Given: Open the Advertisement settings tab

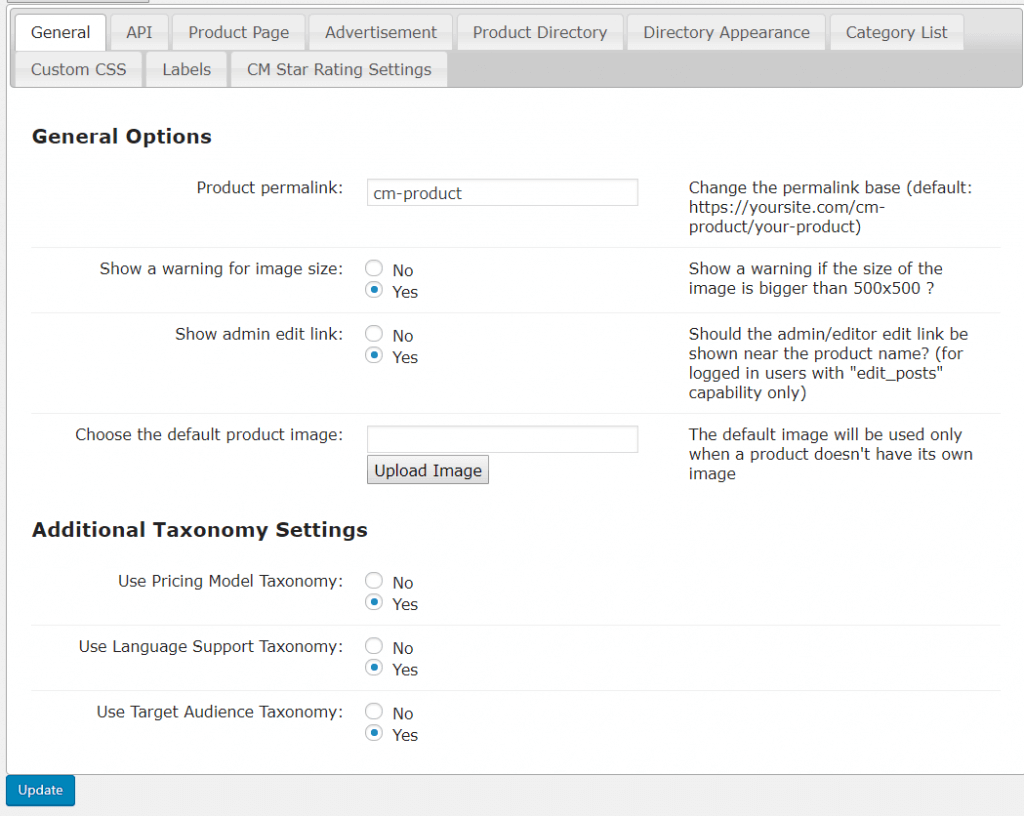Looking at the screenshot, I should coord(380,32).
